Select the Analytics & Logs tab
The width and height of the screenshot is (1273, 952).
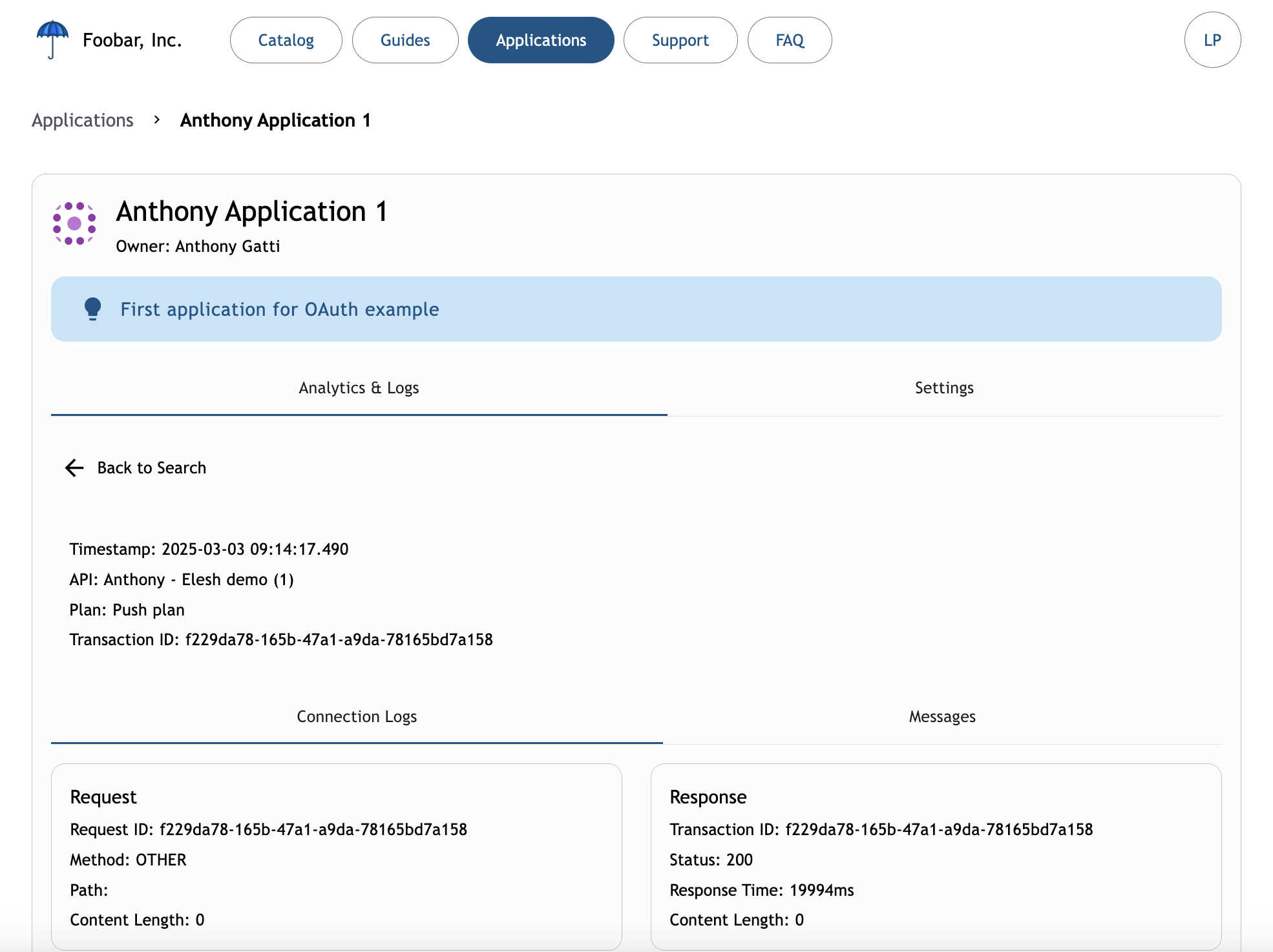tap(359, 388)
